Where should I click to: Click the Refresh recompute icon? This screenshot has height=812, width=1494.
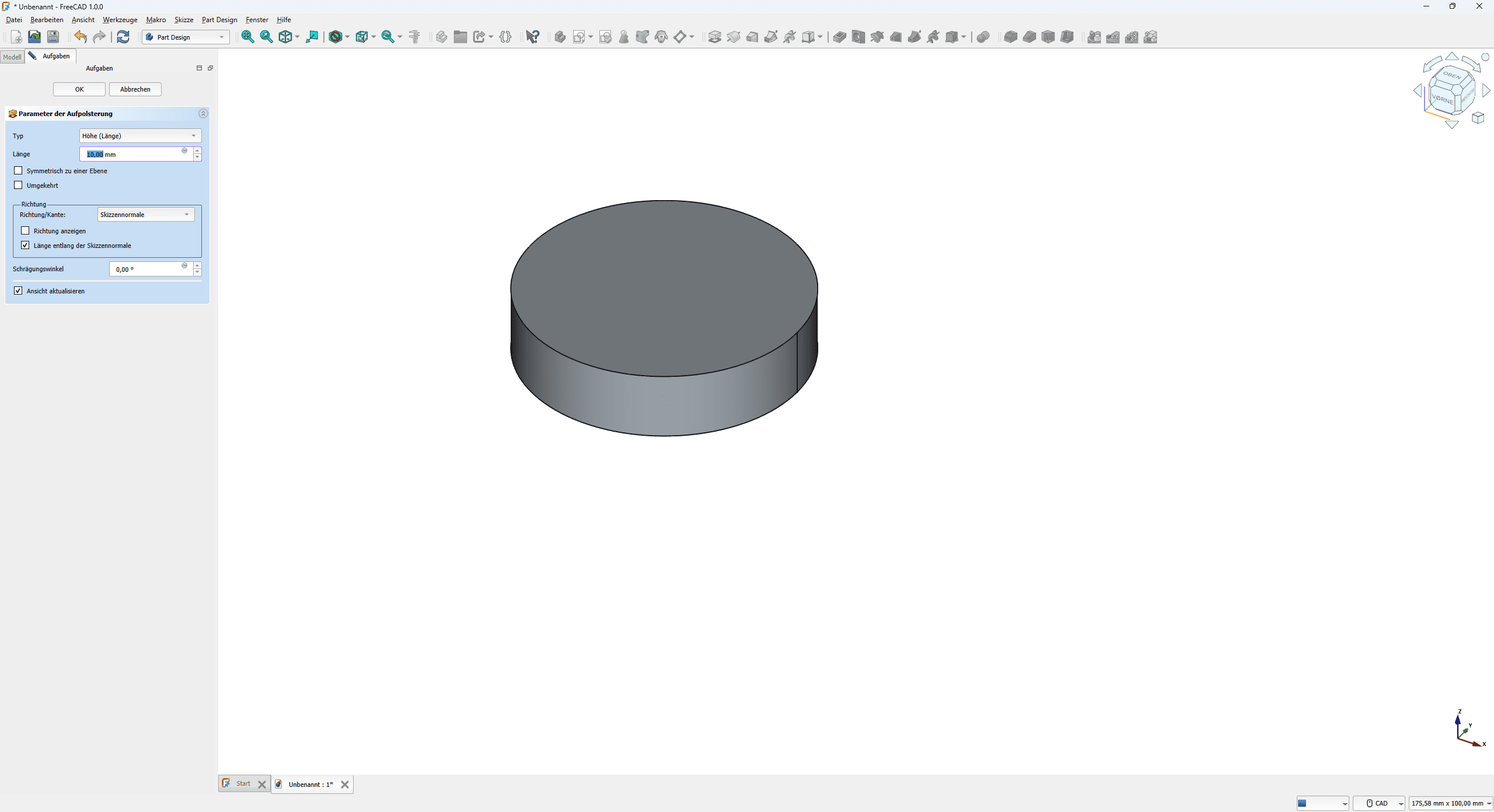click(x=123, y=37)
